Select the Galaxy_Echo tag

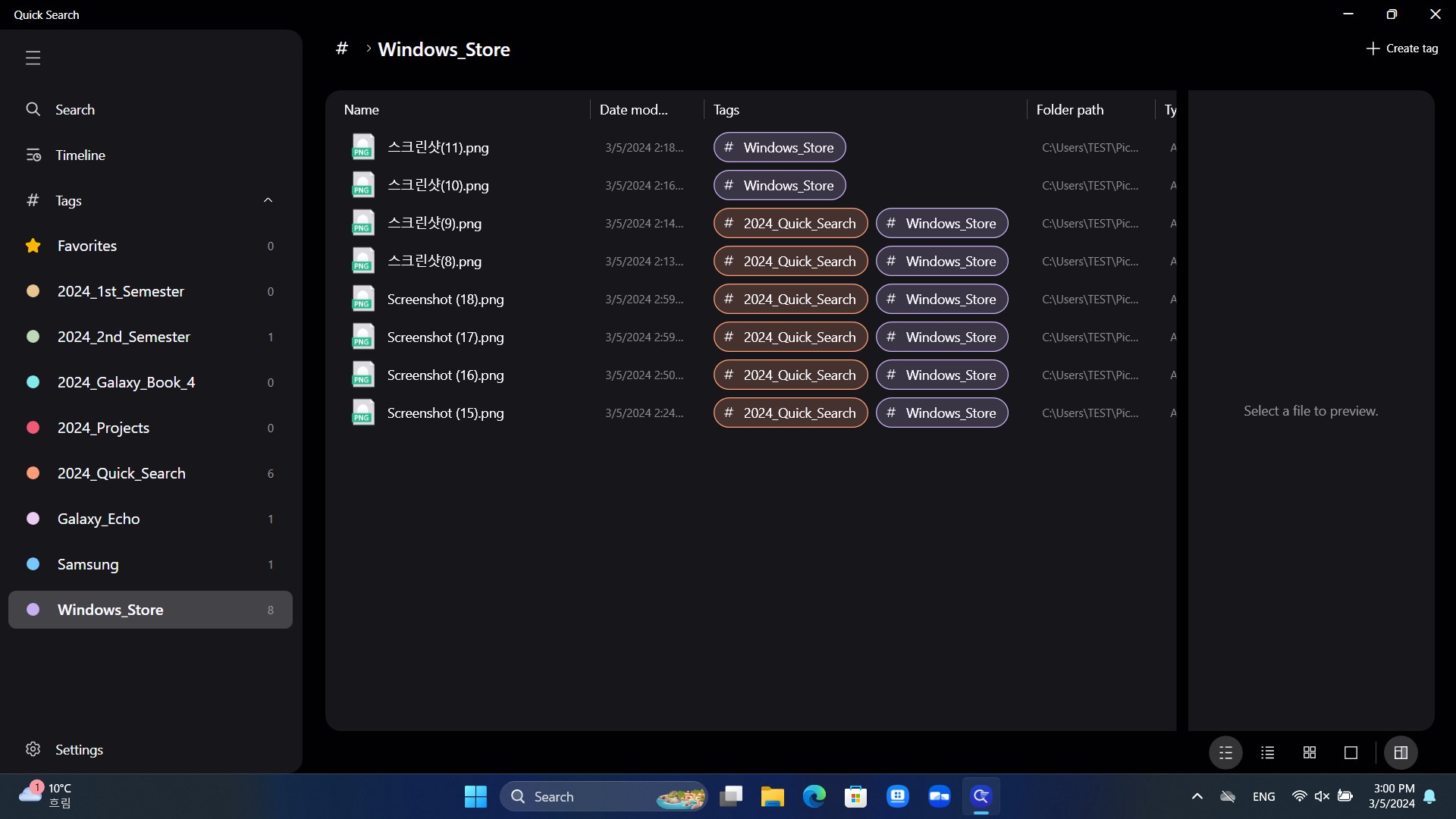(x=150, y=519)
